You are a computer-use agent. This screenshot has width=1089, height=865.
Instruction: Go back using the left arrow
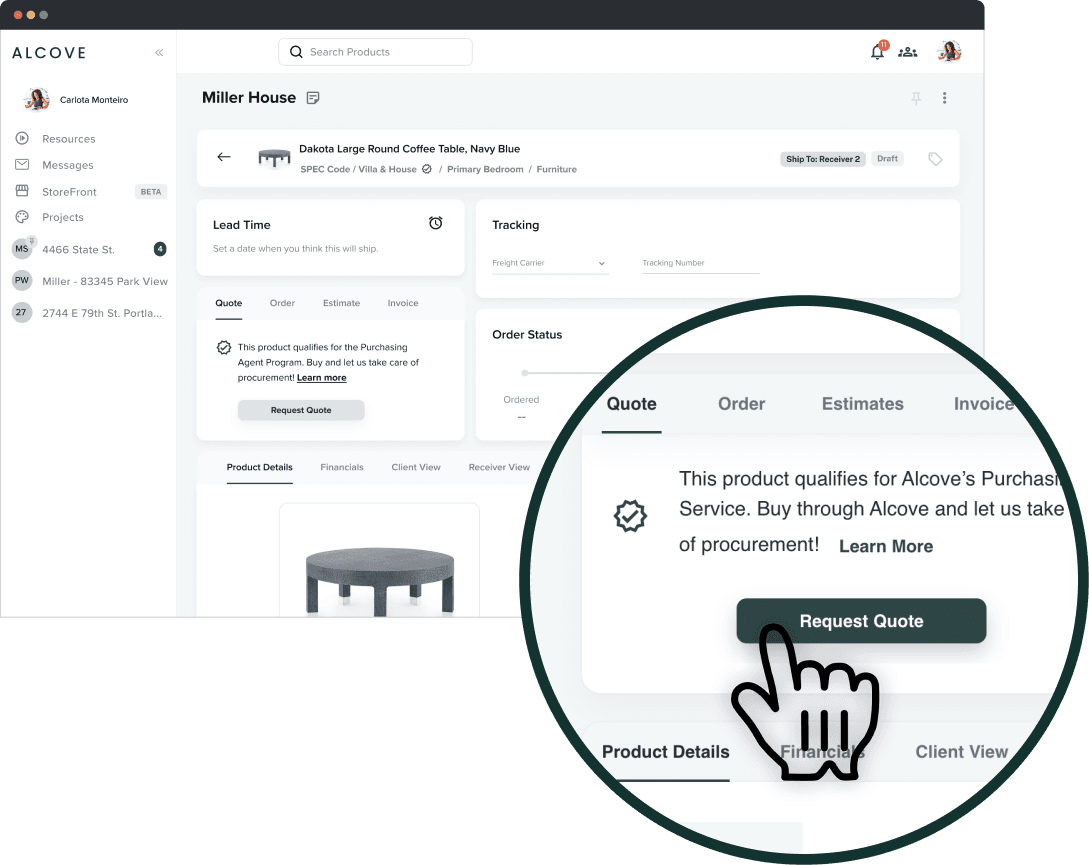point(224,157)
